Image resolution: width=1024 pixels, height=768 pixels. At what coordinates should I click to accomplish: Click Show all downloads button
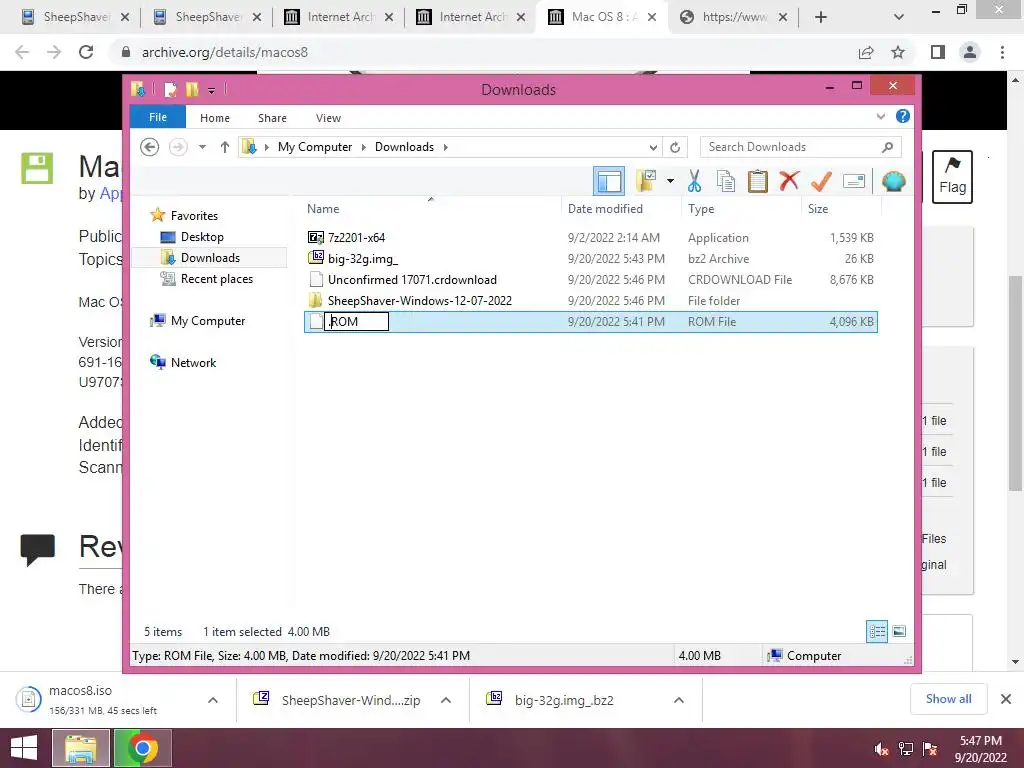coord(948,699)
